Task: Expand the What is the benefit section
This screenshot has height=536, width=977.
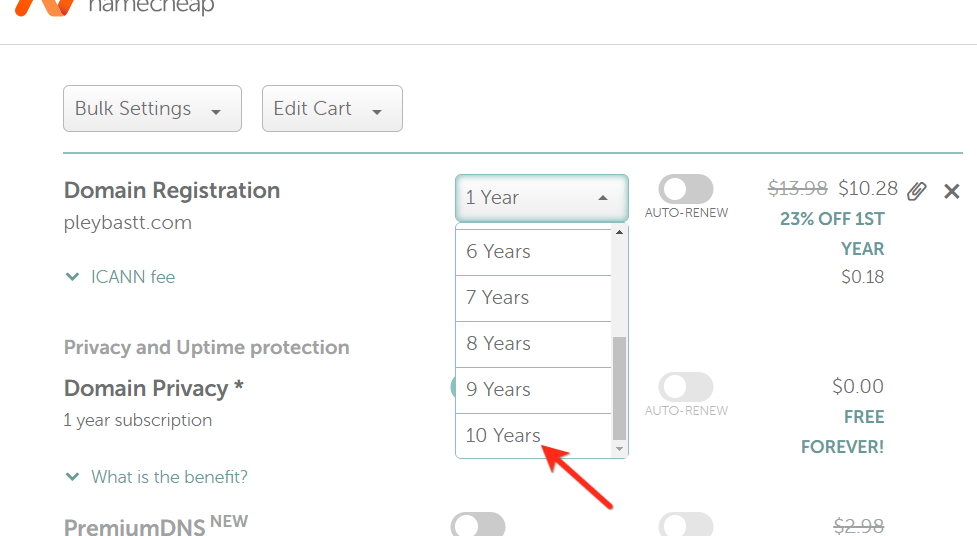Action: click(156, 477)
